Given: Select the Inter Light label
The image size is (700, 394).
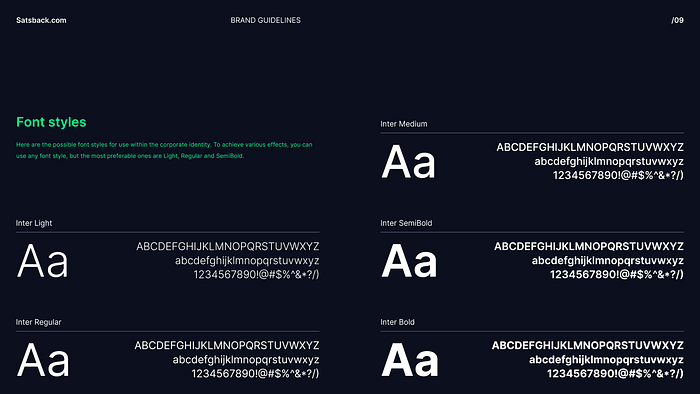Looking at the screenshot, I should coord(34,223).
